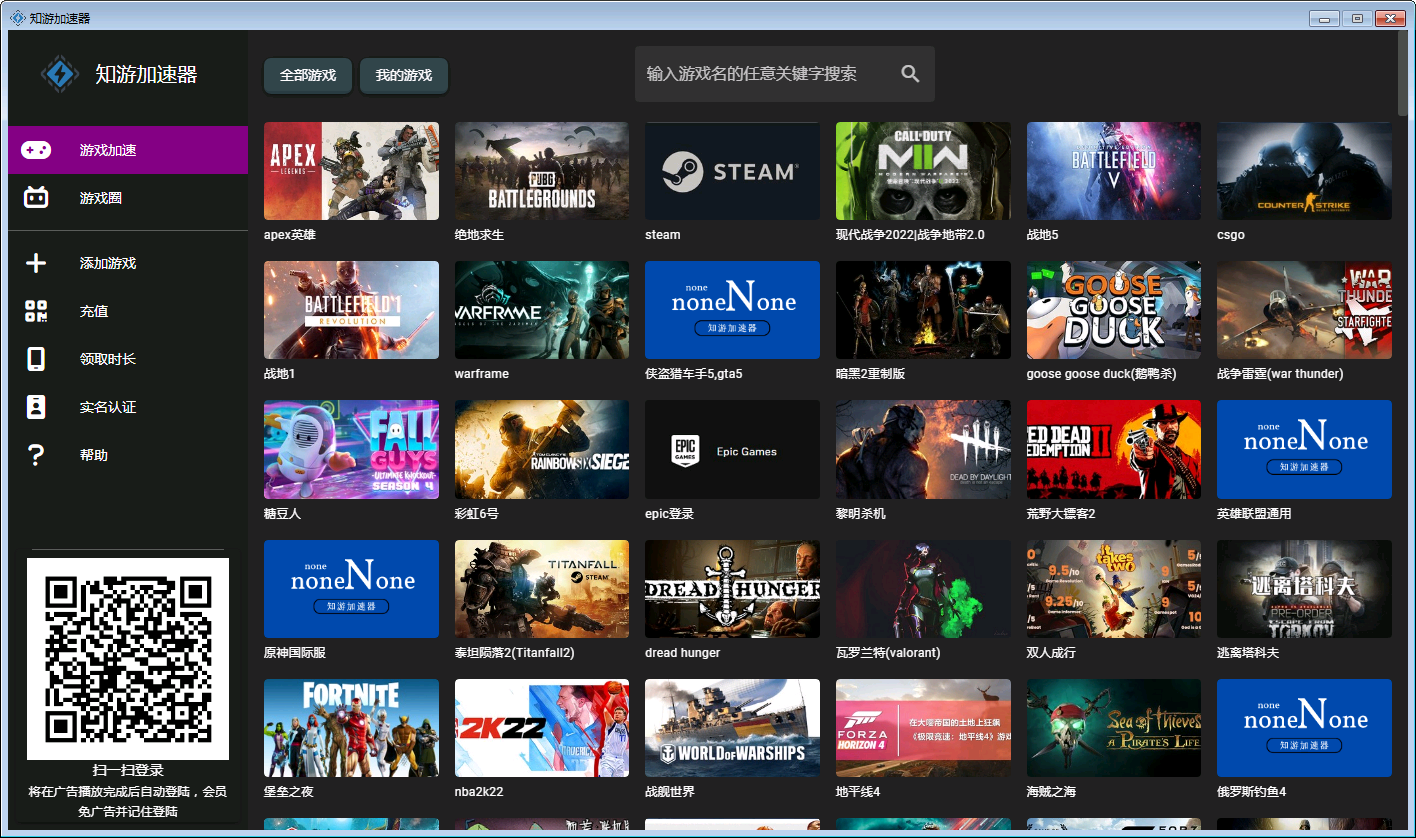Image resolution: width=1416 pixels, height=838 pixels.
Task: Open the 游戏圈 menu entry
Action: (x=128, y=198)
